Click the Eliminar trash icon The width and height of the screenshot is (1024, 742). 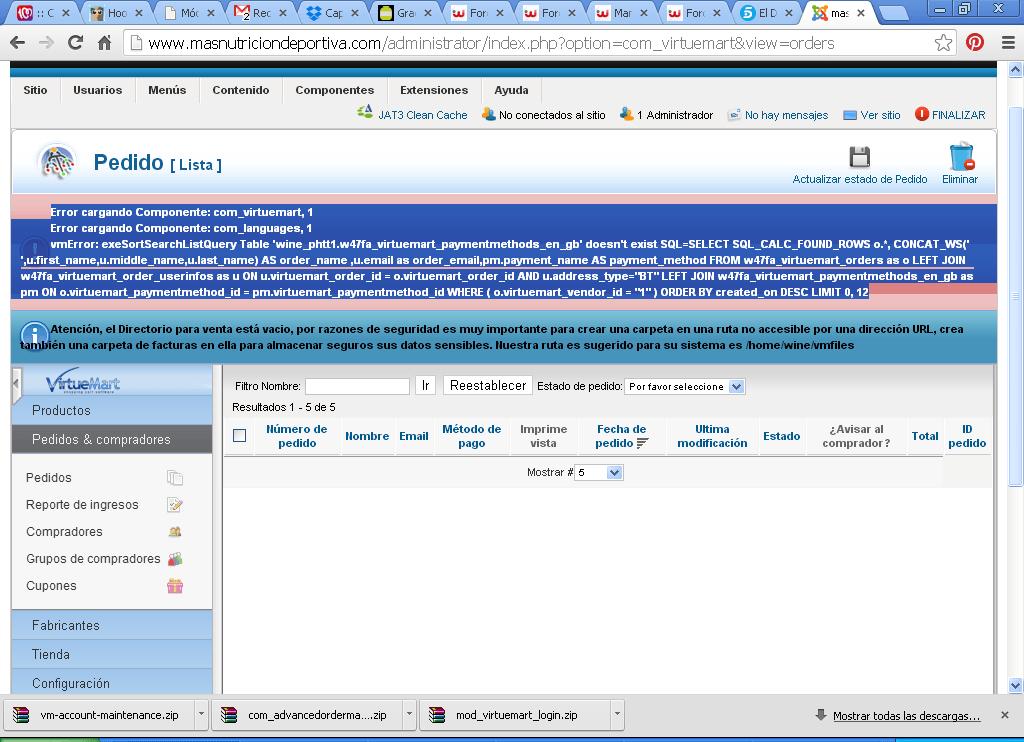tap(961, 157)
